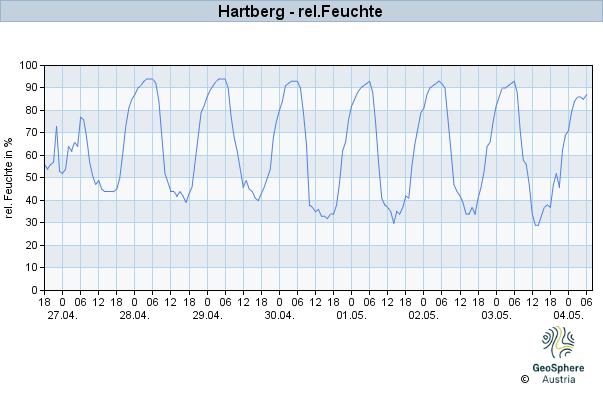Click the y-axis value 90
The height and width of the screenshot is (400, 603).
tap(32, 88)
